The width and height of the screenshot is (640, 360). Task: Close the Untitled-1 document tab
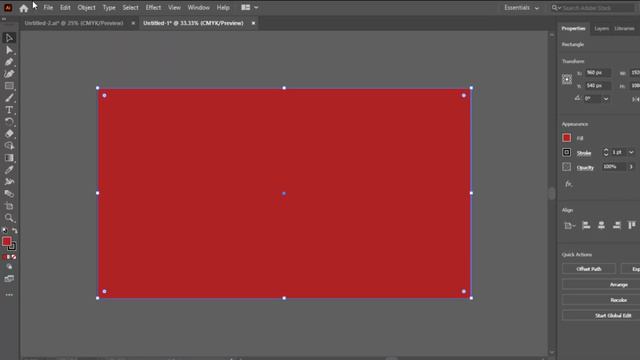click(253, 23)
